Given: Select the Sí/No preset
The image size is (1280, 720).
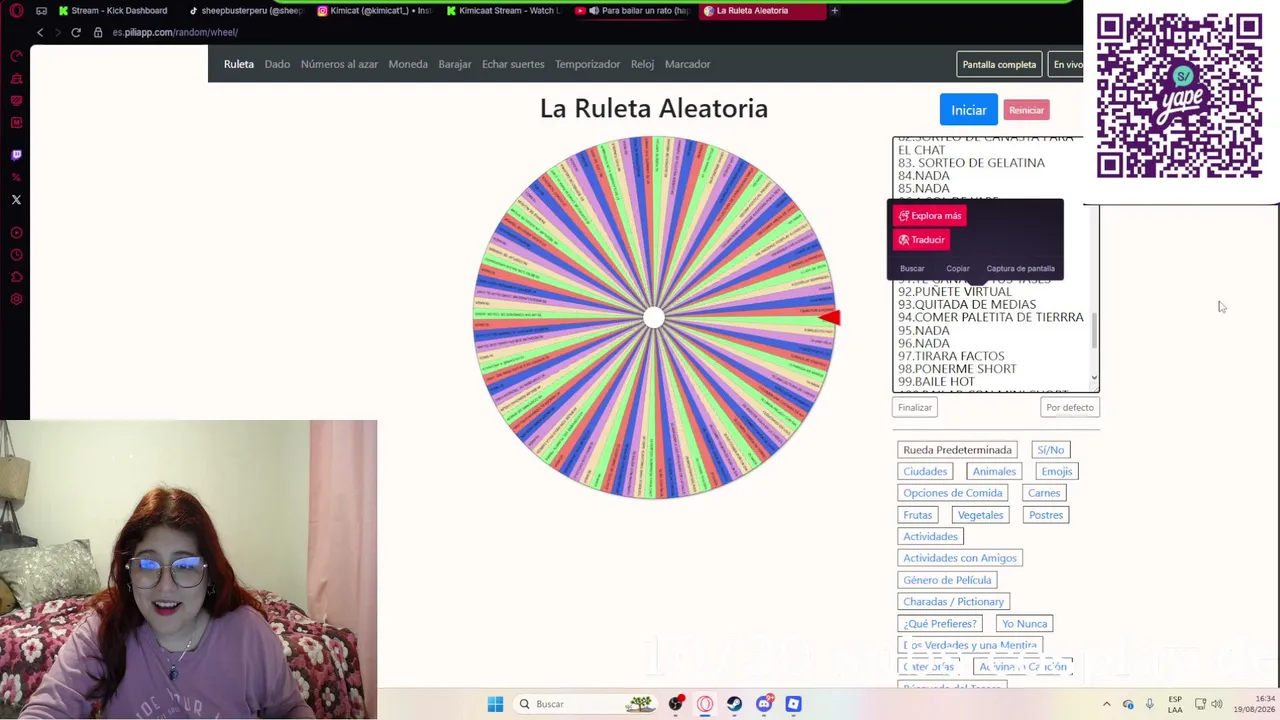Looking at the screenshot, I should pos(1050,450).
